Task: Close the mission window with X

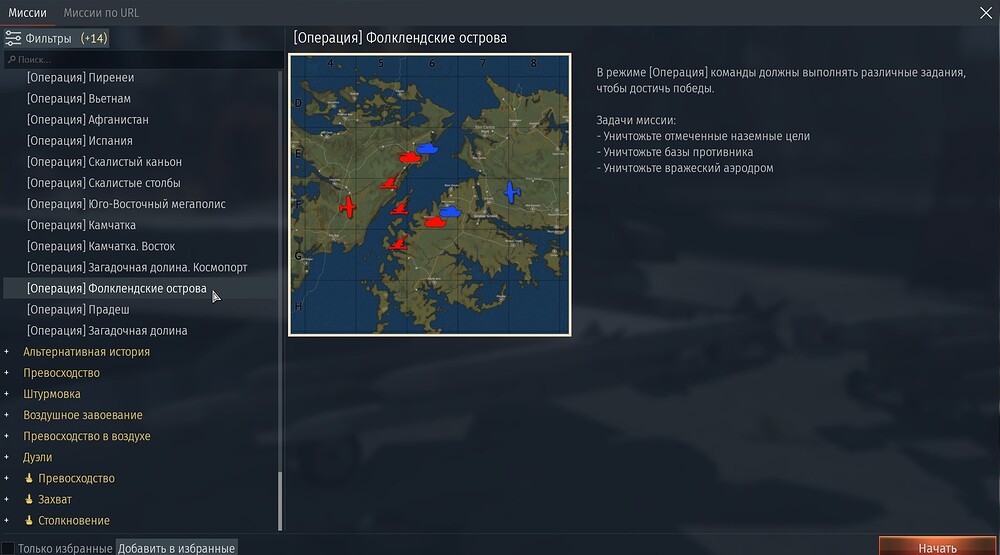Action: tap(985, 12)
